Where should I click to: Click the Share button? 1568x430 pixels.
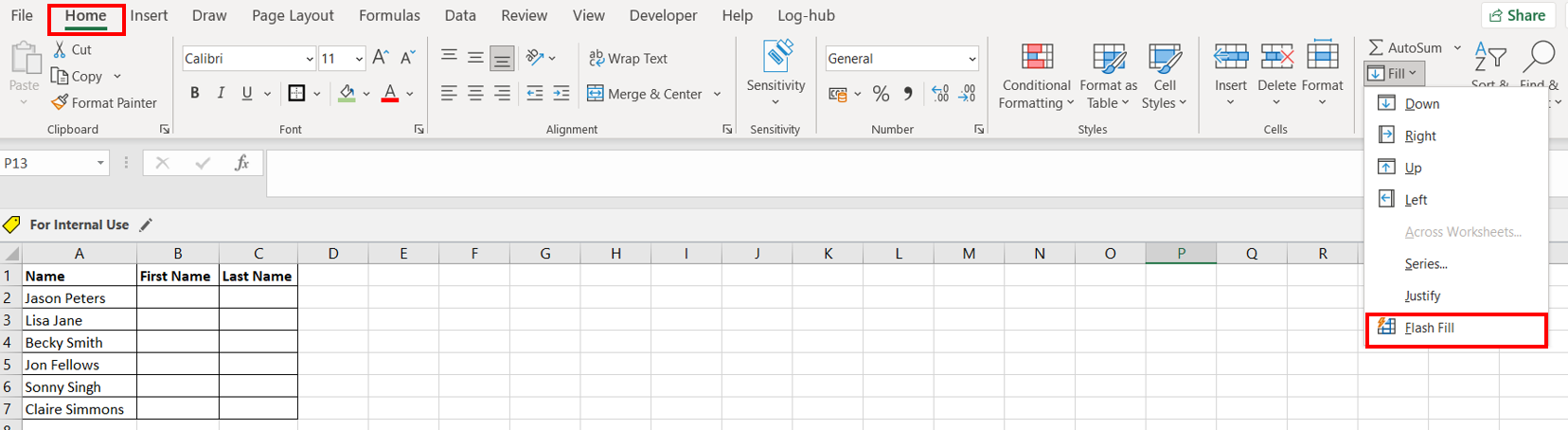point(1519,15)
